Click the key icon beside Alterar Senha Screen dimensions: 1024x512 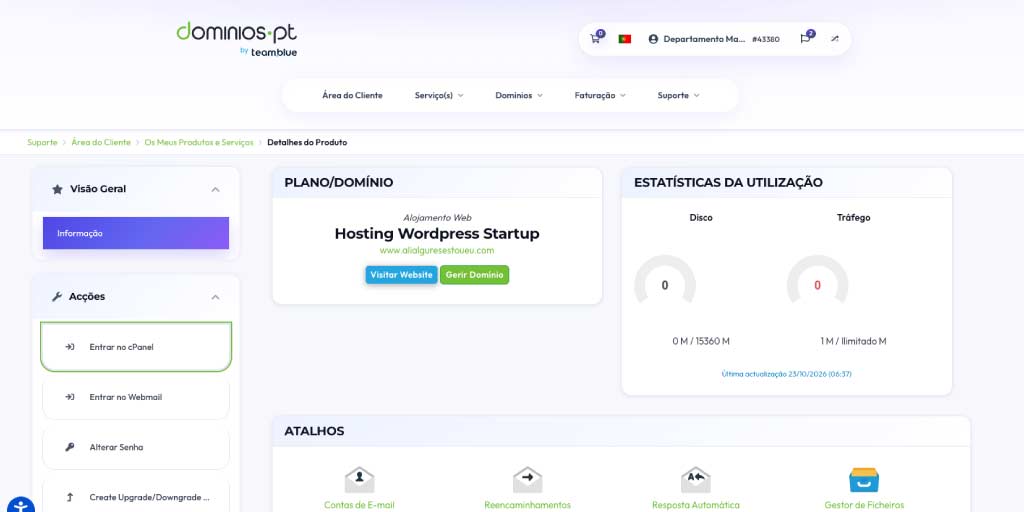click(70, 447)
